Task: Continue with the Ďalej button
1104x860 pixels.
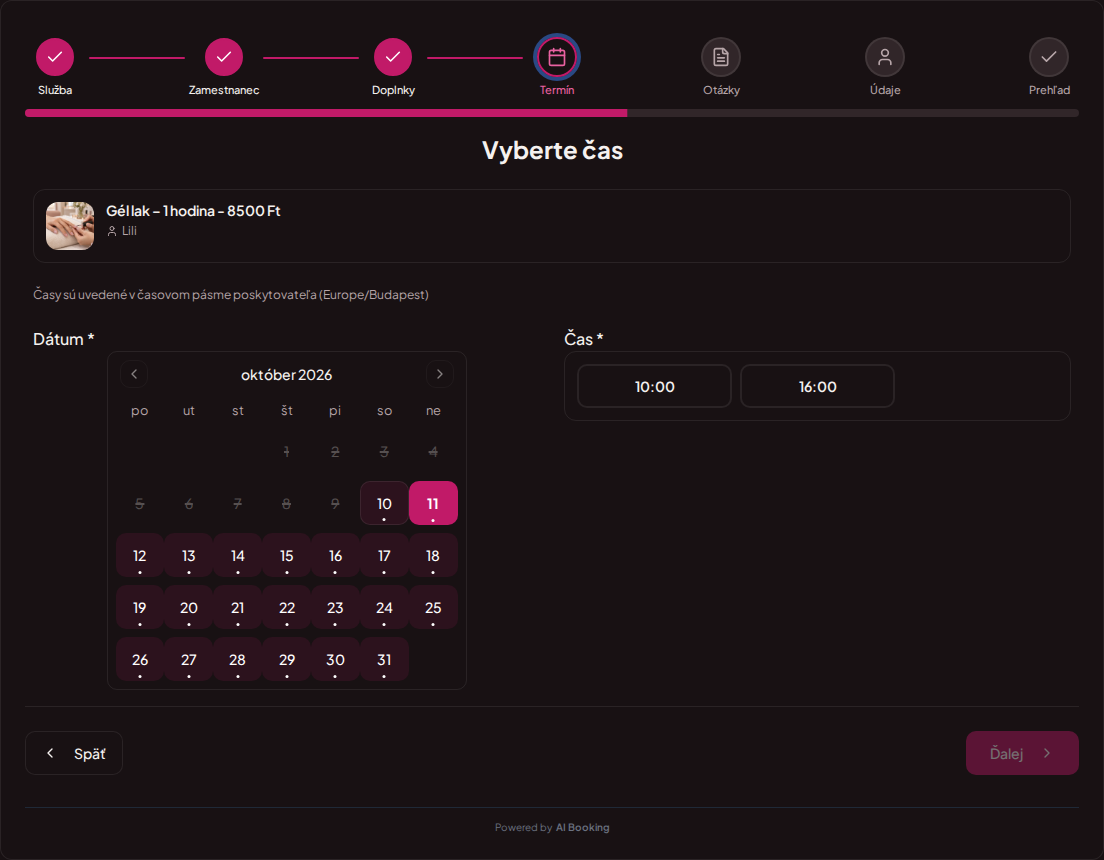Action: point(1022,753)
